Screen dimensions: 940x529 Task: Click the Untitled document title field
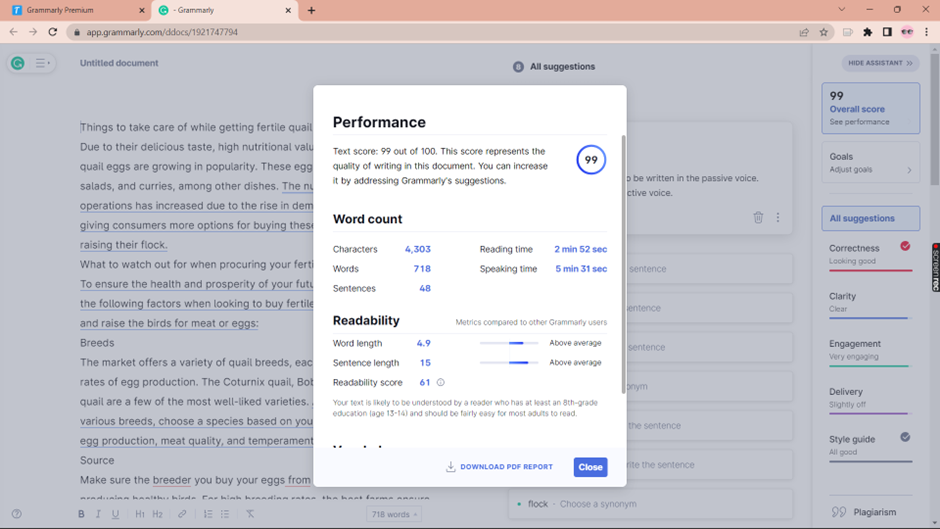click(x=119, y=63)
